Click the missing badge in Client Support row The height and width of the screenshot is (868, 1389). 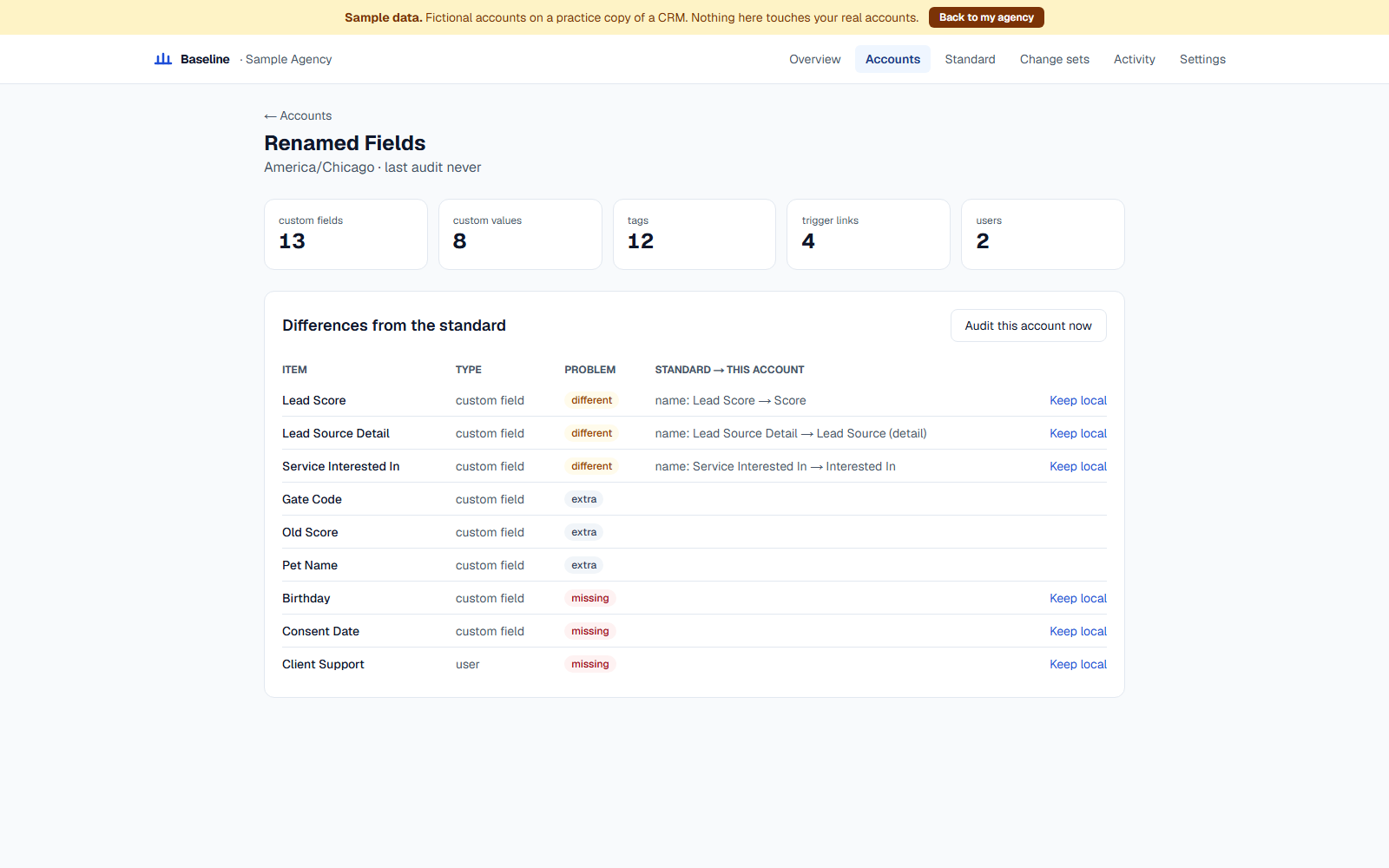pos(589,664)
